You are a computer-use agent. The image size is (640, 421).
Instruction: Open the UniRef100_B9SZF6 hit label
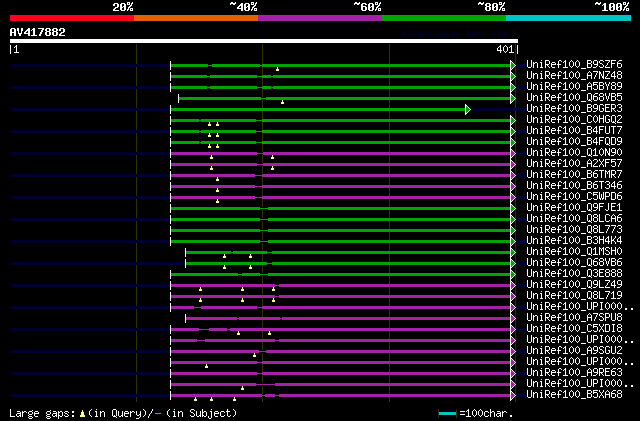click(x=574, y=64)
